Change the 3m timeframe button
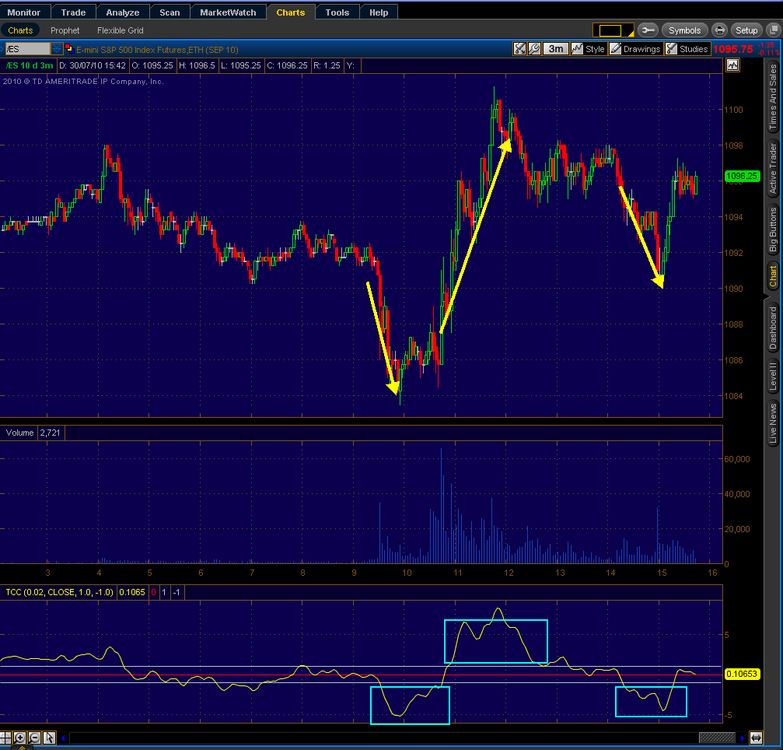The width and height of the screenshot is (783, 750). point(555,49)
